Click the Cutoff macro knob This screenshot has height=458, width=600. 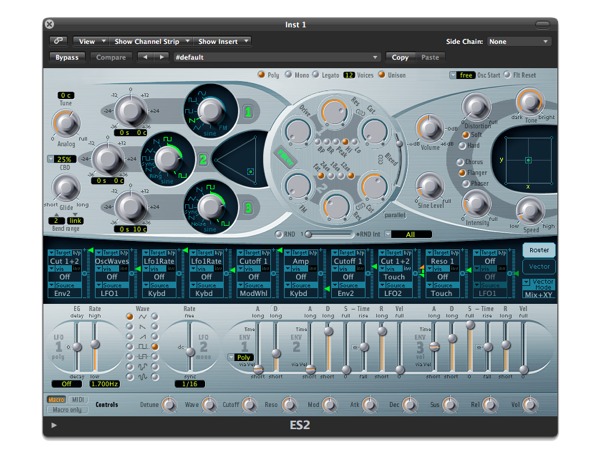pyautogui.click(x=249, y=404)
